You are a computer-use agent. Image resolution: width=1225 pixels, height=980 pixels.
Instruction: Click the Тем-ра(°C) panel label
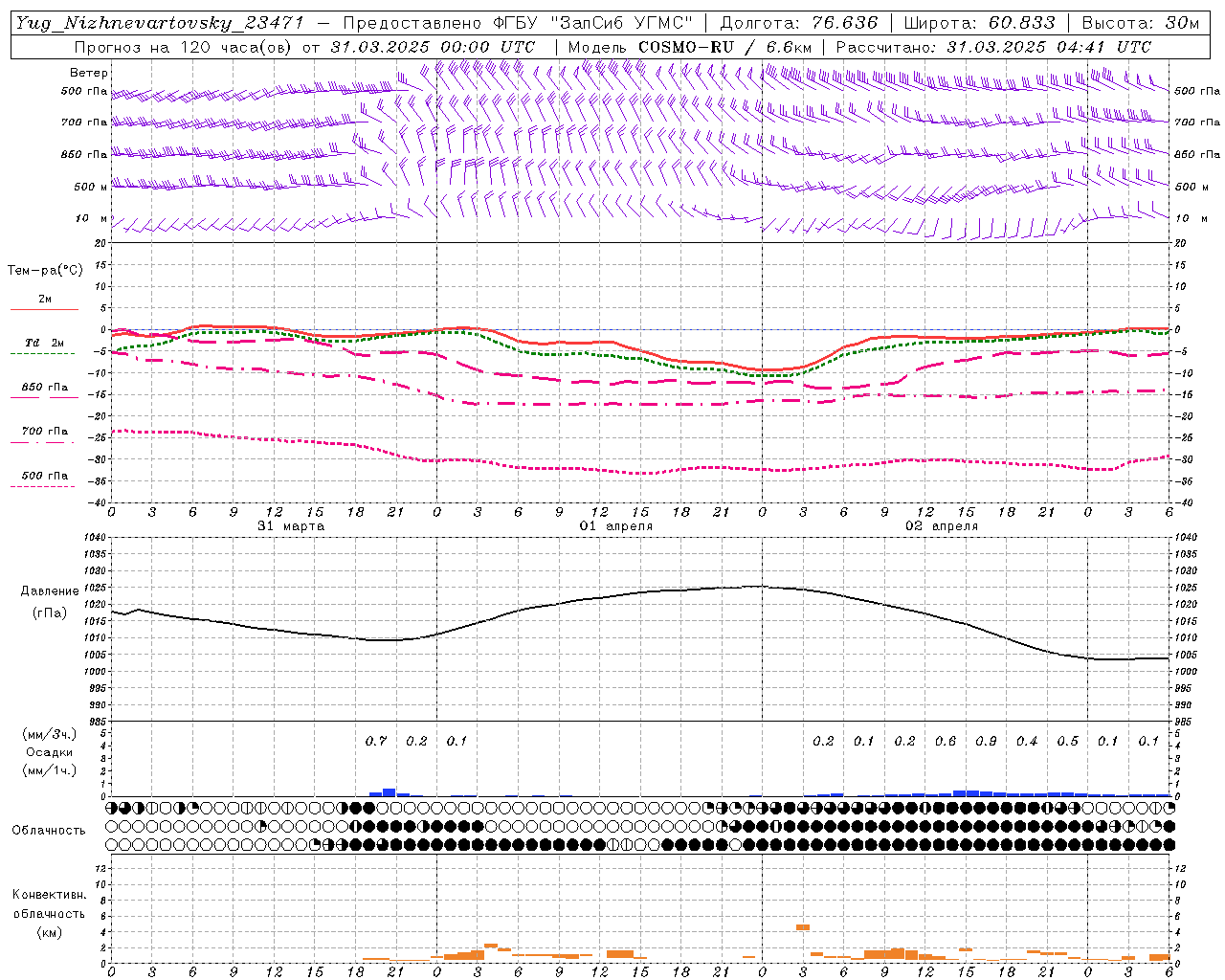tap(45, 270)
